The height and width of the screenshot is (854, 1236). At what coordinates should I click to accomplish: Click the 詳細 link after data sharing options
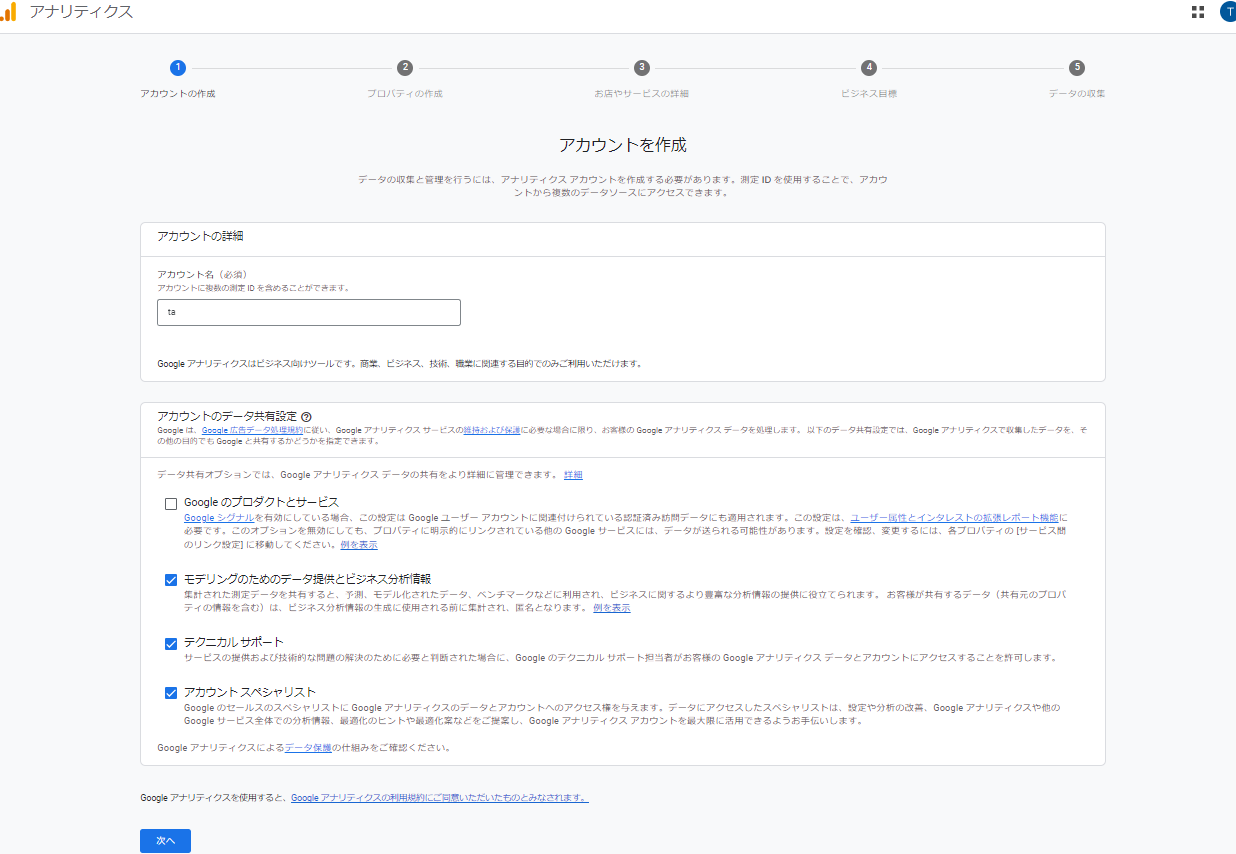573,474
